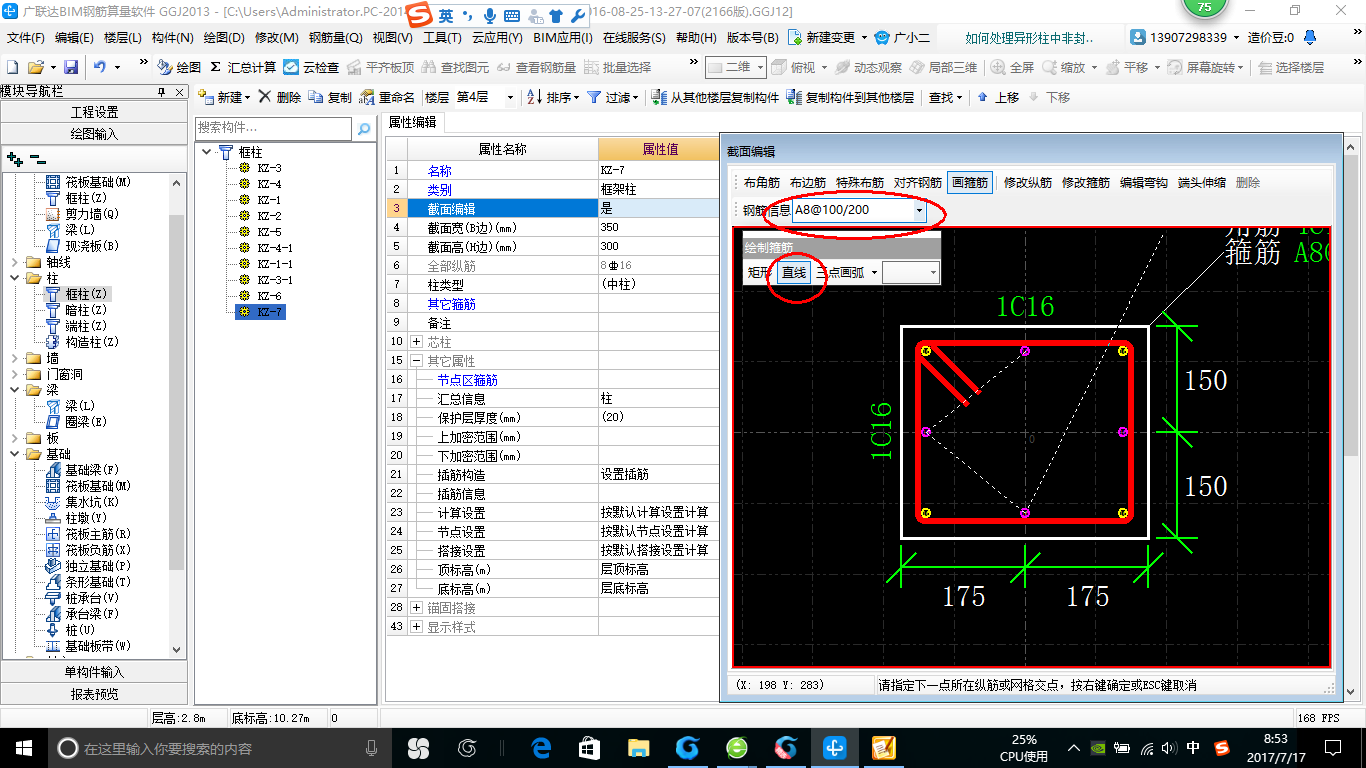Click 从其他楼层复制构件 button
The width and height of the screenshot is (1366, 768).
click(715, 98)
